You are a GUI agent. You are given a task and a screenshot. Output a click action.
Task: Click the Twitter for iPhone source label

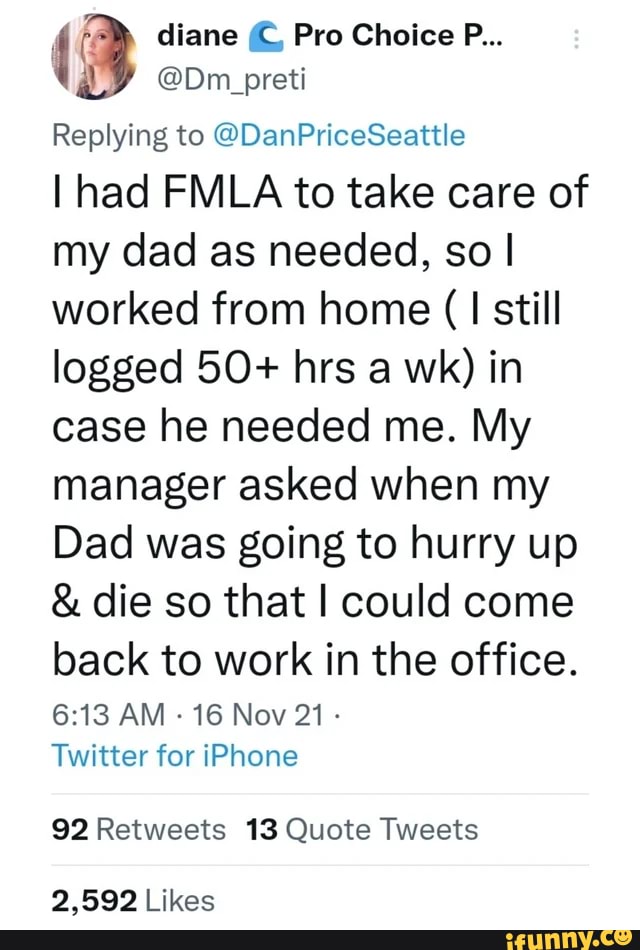coord(174,756)
